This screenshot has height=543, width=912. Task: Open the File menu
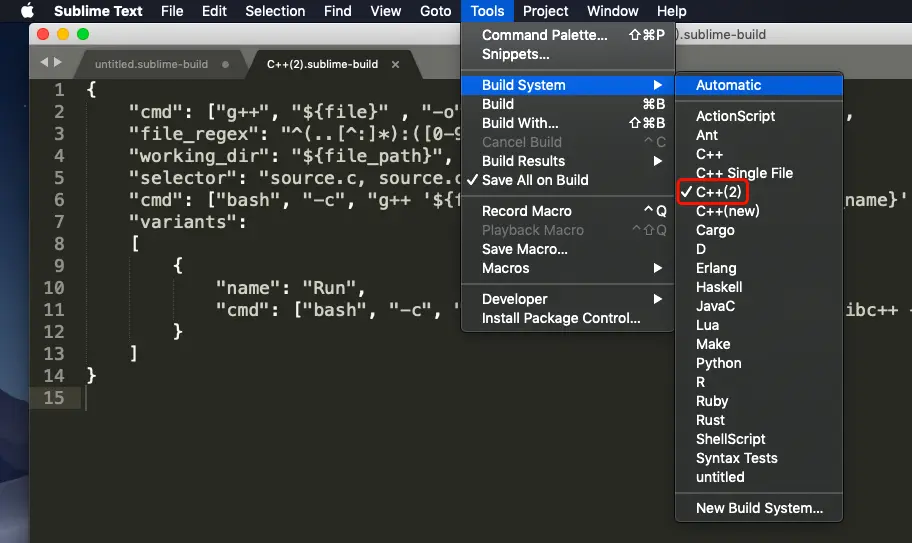point(172,11)
